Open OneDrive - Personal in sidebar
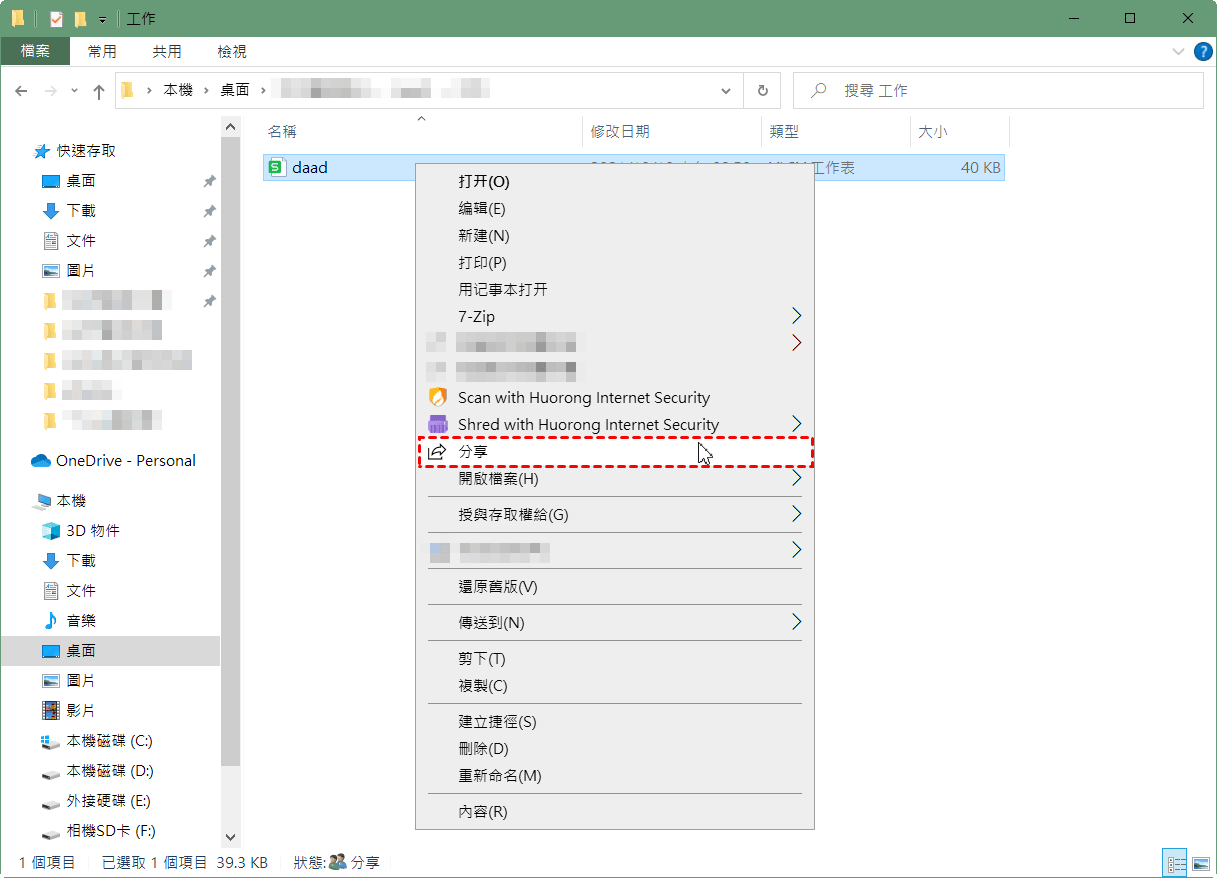Image resolution: width=1217 pixels, height=878 pixels. point(125,461)
